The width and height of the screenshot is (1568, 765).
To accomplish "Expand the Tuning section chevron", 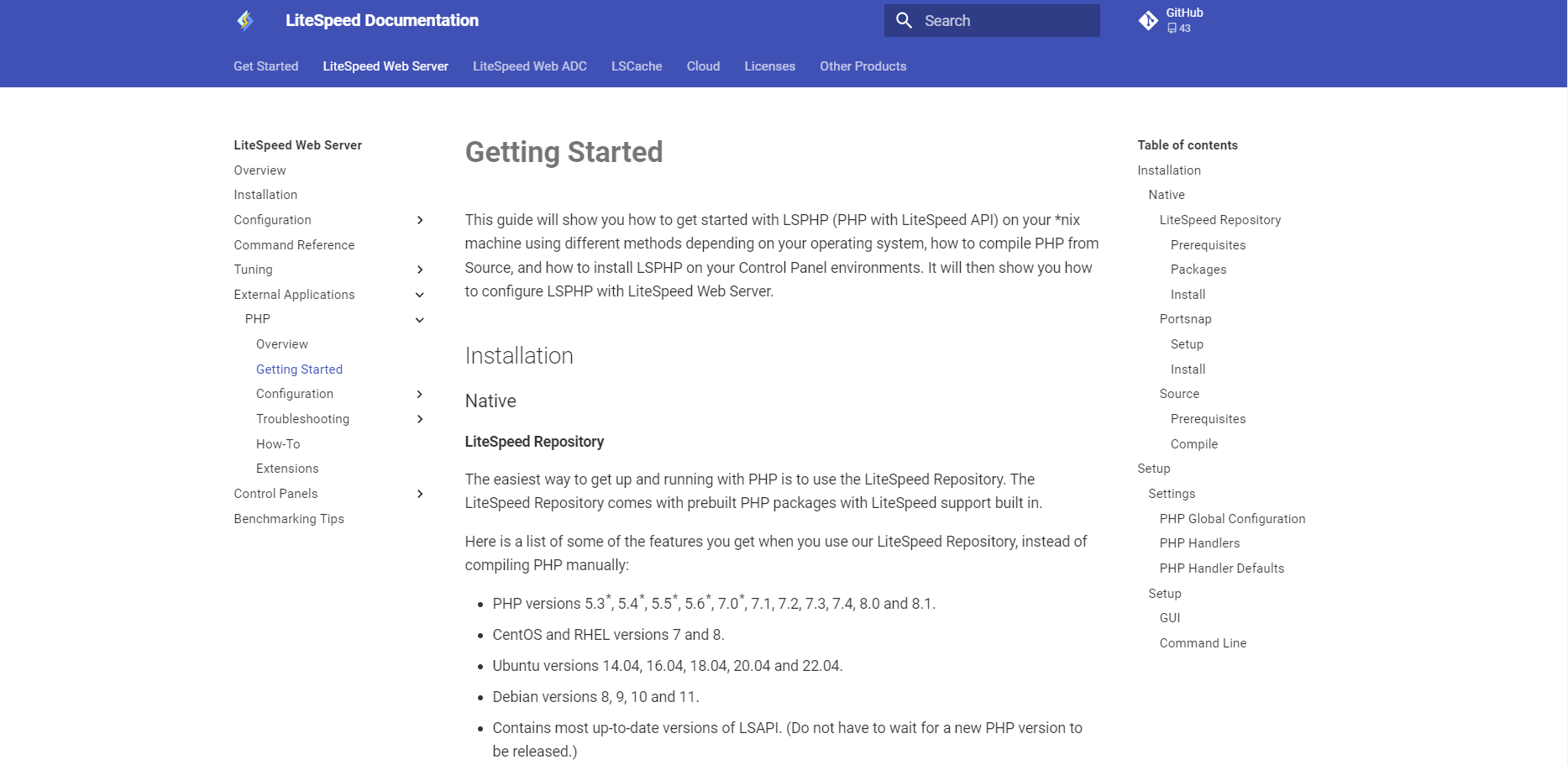I will click(x=420, y=270).
